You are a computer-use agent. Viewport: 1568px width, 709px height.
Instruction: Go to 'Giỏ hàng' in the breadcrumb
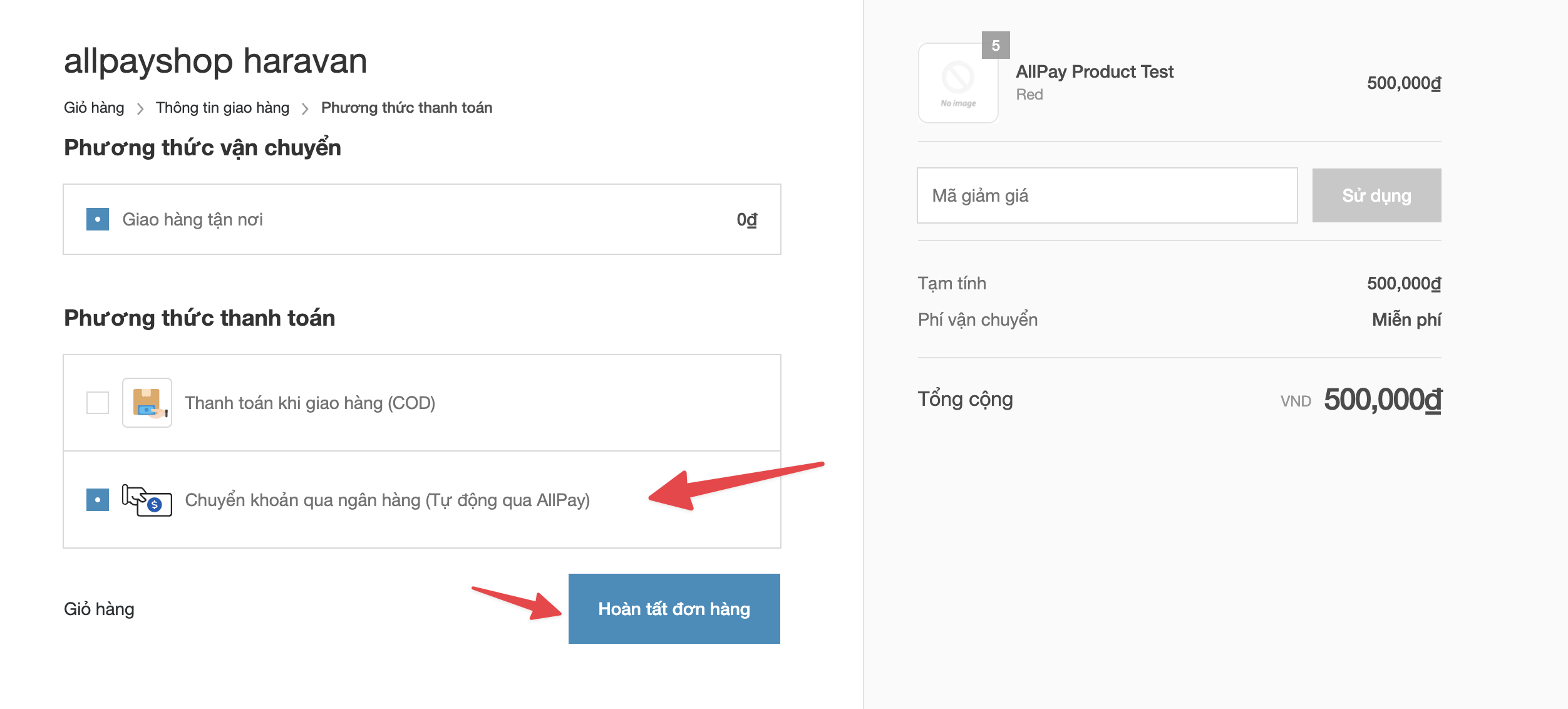coord(94,108)
